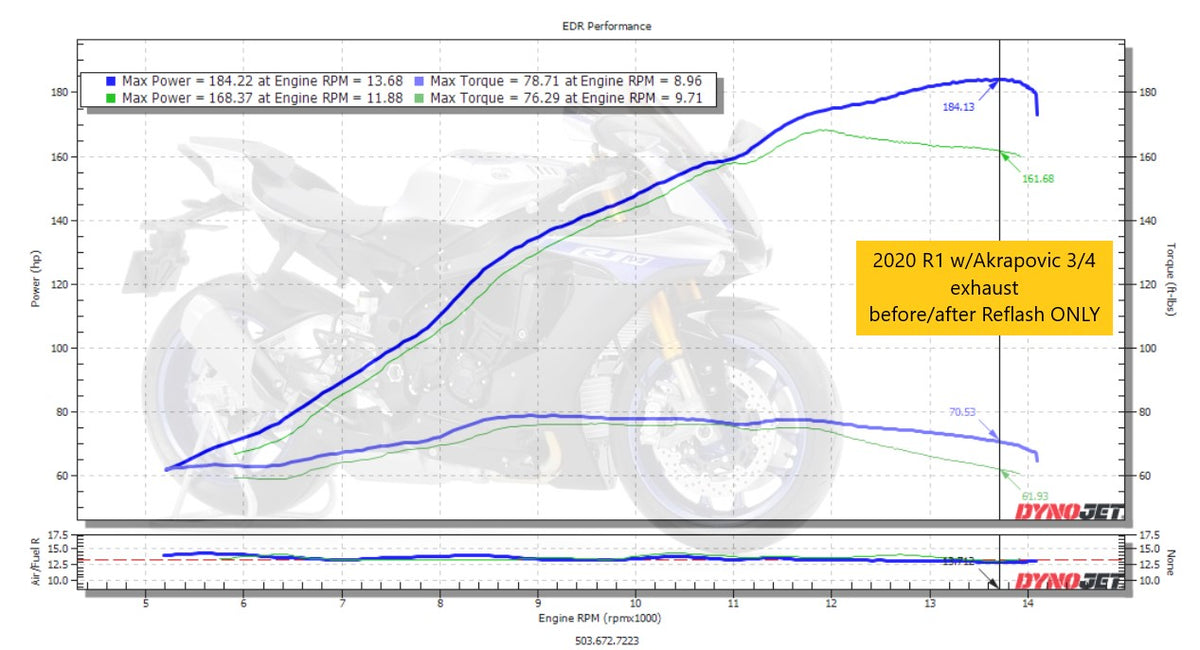Image resolution: width=1200 pixels, height=650 pixels.
Task: Click the 100 tick on the Torque (ft-lbs) axis
Action: point(1147,349)
